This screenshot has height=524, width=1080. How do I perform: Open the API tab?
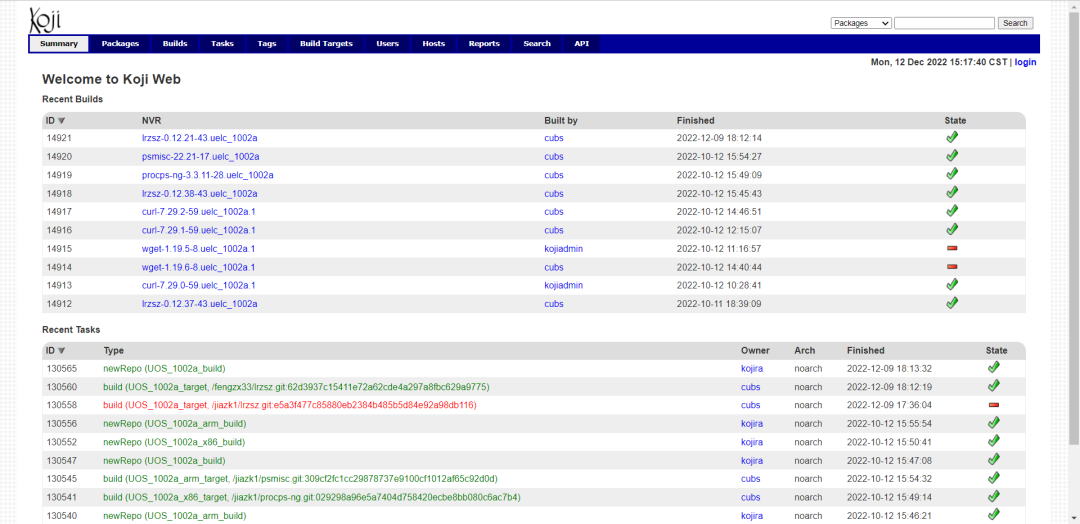coord(582,43)
